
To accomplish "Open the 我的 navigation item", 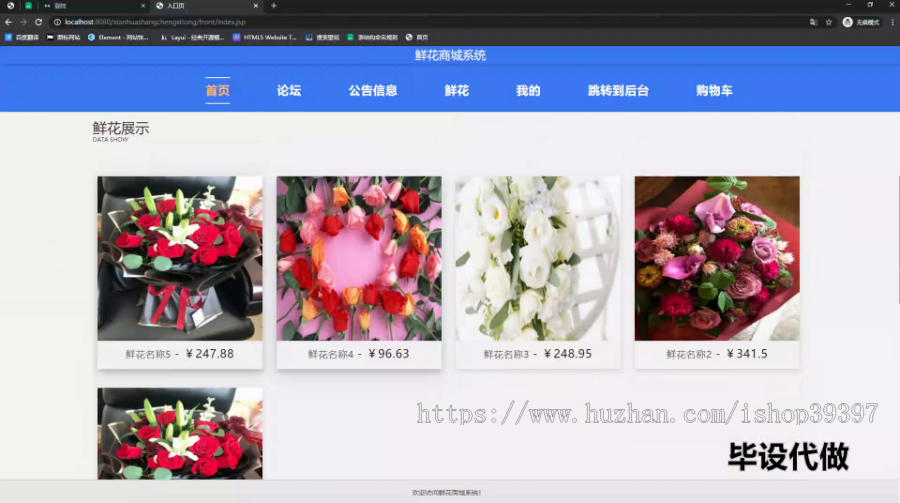I will 528,90.
